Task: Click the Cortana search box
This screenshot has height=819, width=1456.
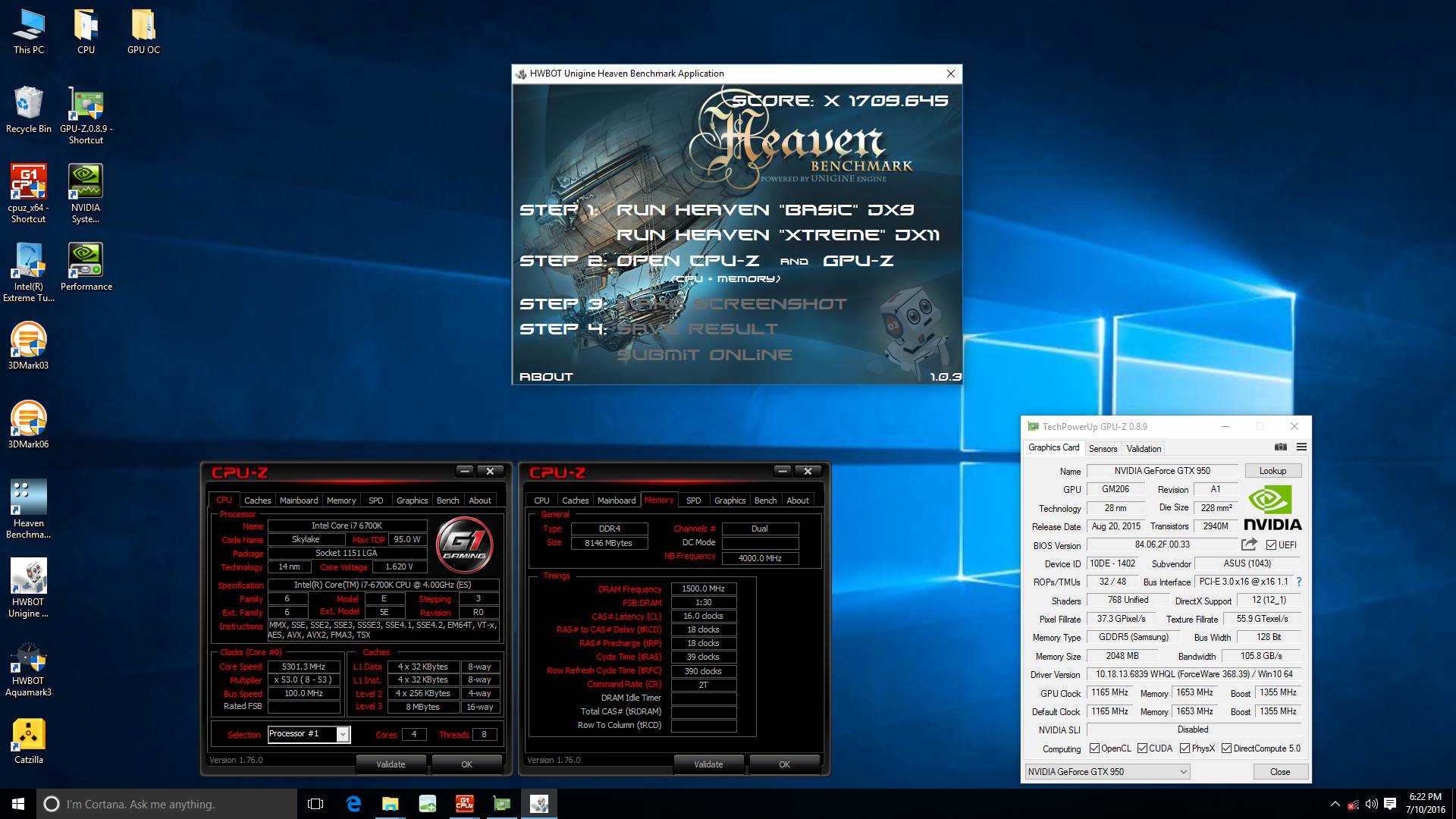Action: click(167, 804)
